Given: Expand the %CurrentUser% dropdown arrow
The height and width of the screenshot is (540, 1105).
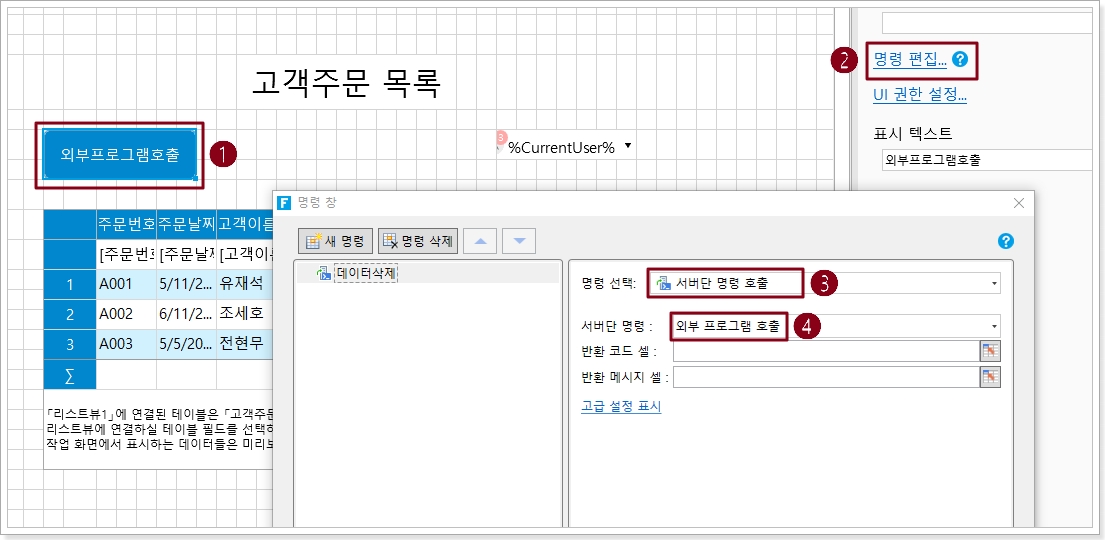Looking at the screenshot, I should point(628,146).
